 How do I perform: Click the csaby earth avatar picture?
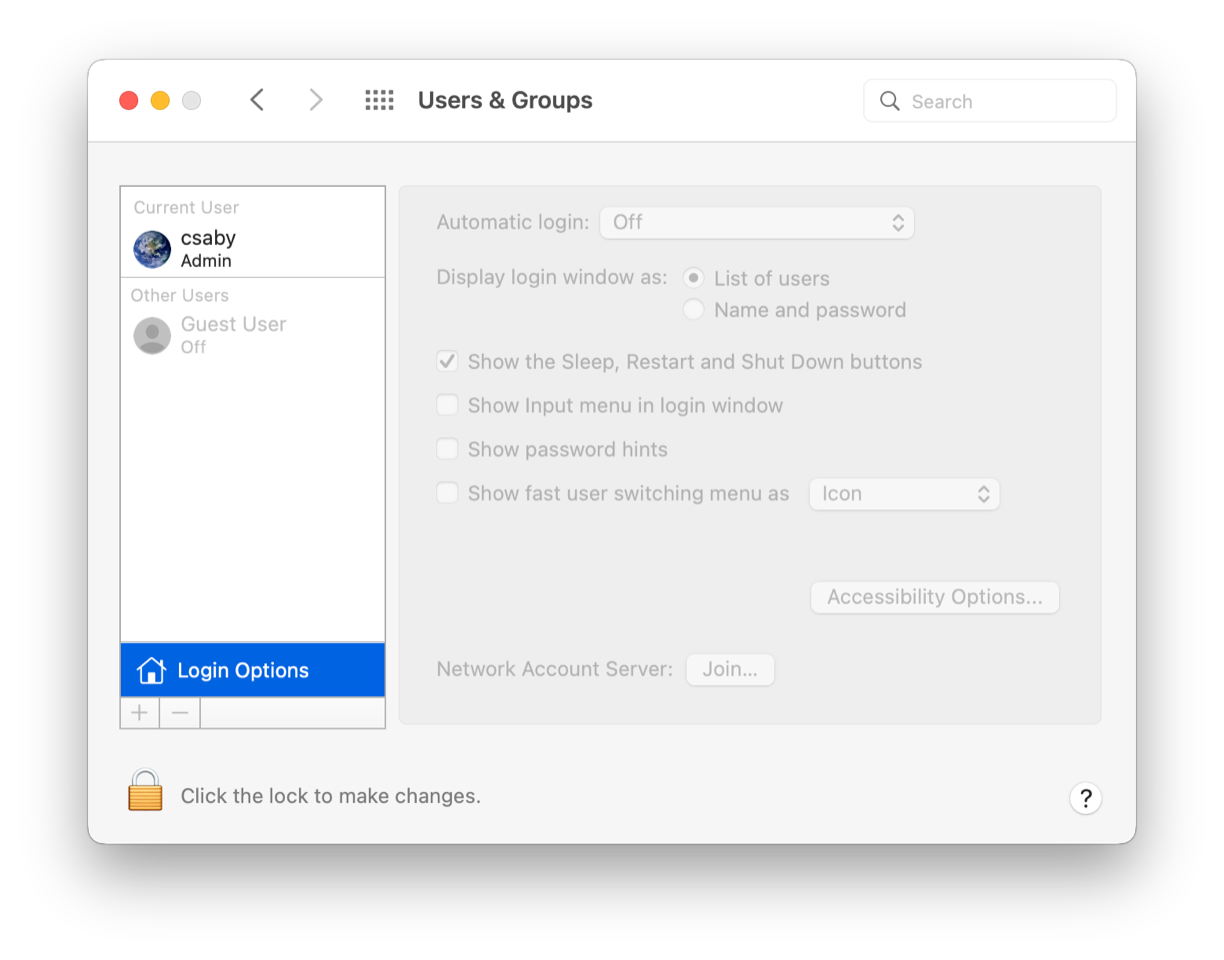[152, 249]
